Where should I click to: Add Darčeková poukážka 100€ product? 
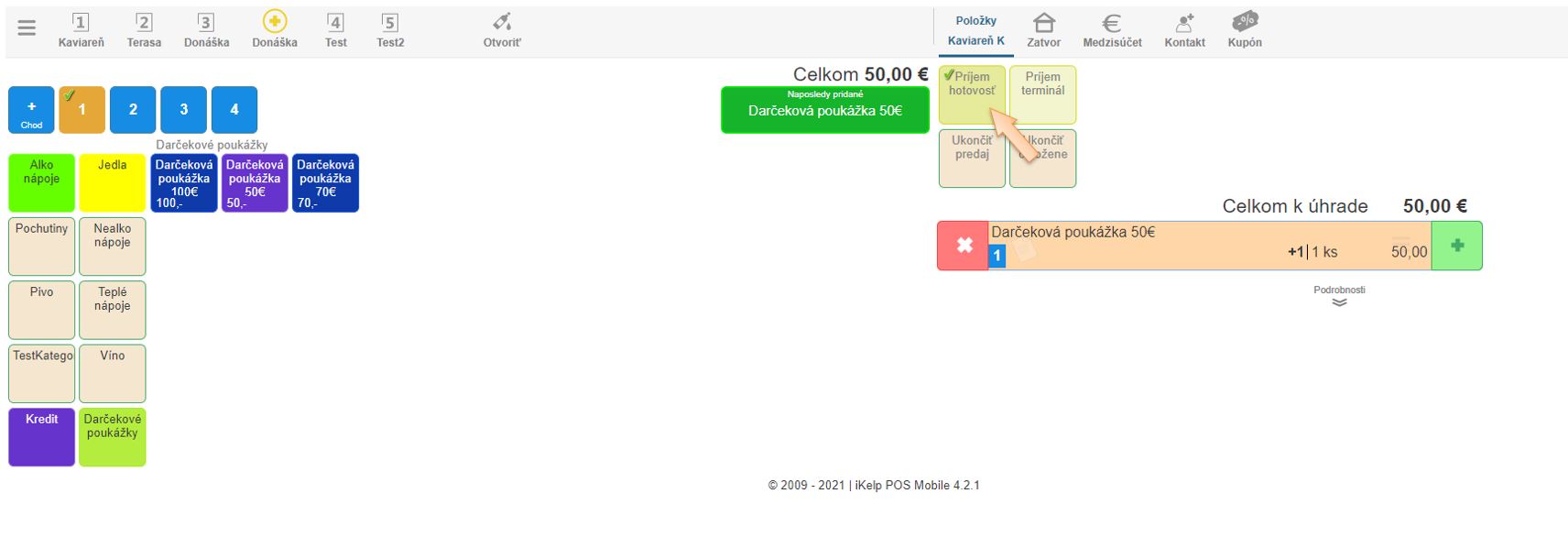tap(184, 182)
